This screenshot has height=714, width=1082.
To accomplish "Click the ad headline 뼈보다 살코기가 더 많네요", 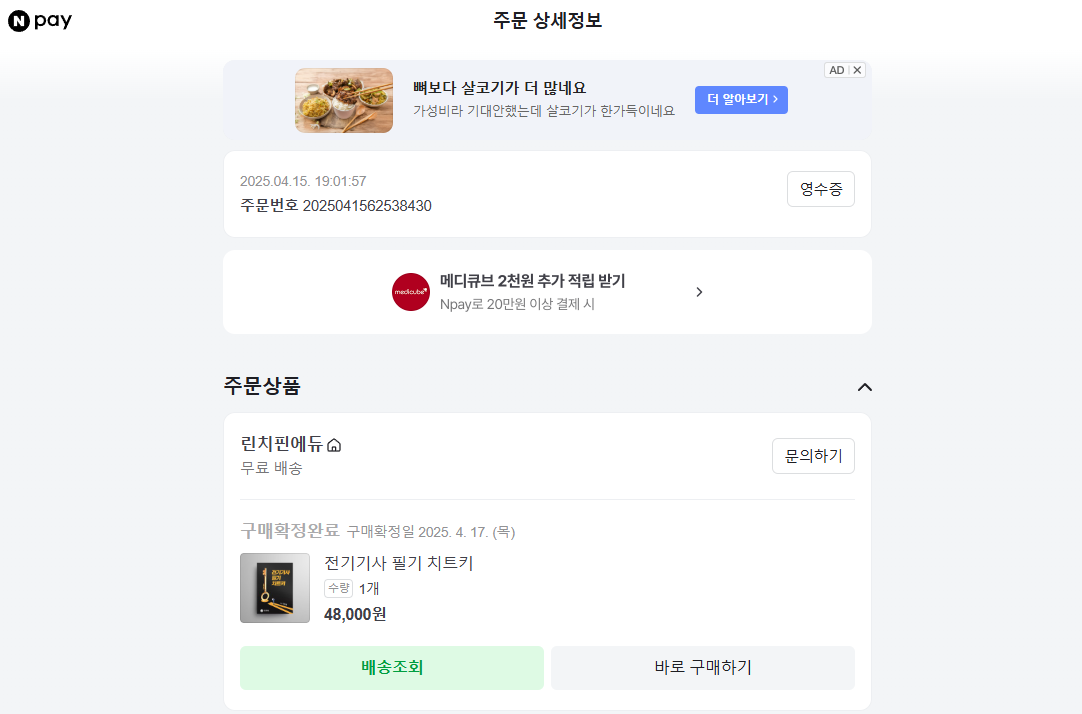I will tap(499, 87).
